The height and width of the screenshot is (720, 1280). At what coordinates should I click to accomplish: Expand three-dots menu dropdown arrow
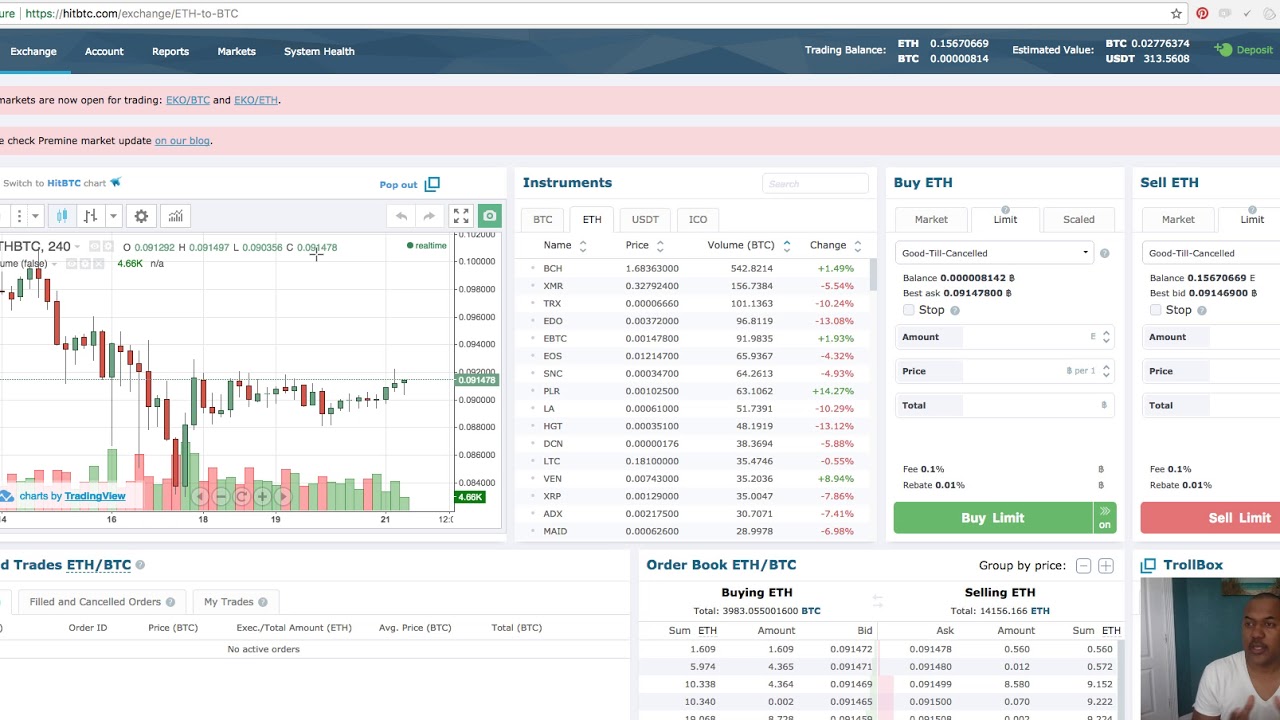click(35, 216)
